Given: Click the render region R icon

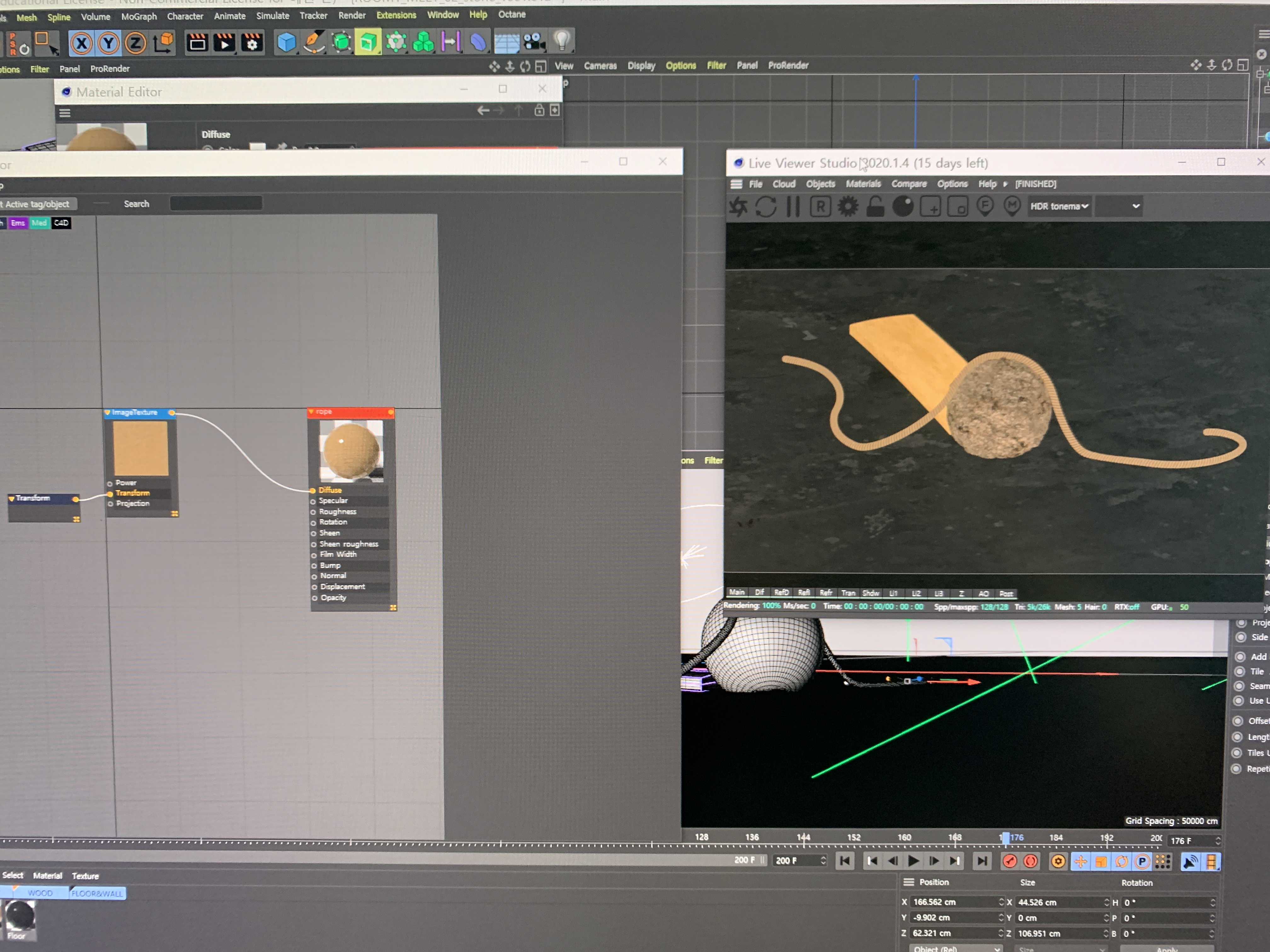Looking at the screenshot, I should (x=821, y=207).
